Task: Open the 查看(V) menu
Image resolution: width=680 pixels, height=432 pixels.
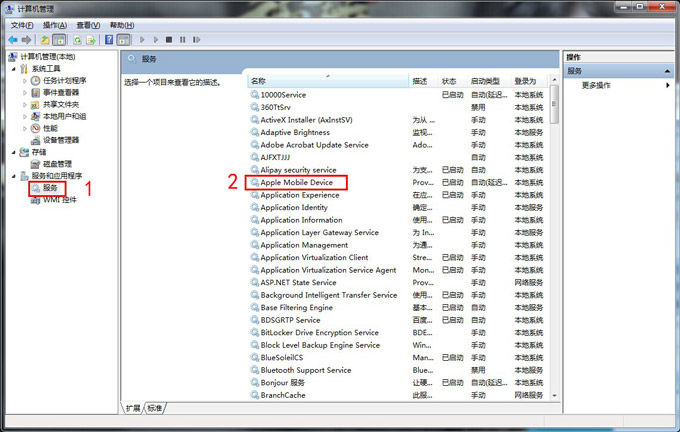Action: [88, 25]
